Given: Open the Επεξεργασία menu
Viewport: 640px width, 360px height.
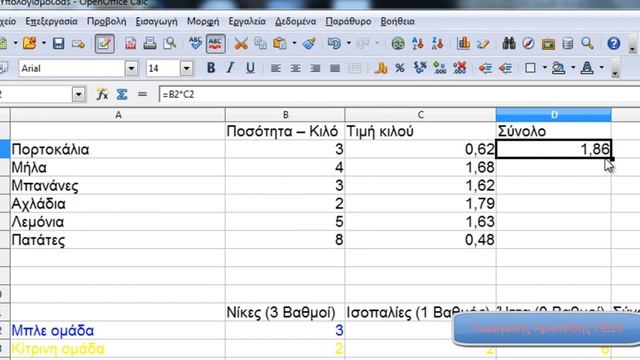Looking at the screenshot, I should pos(51,21).
